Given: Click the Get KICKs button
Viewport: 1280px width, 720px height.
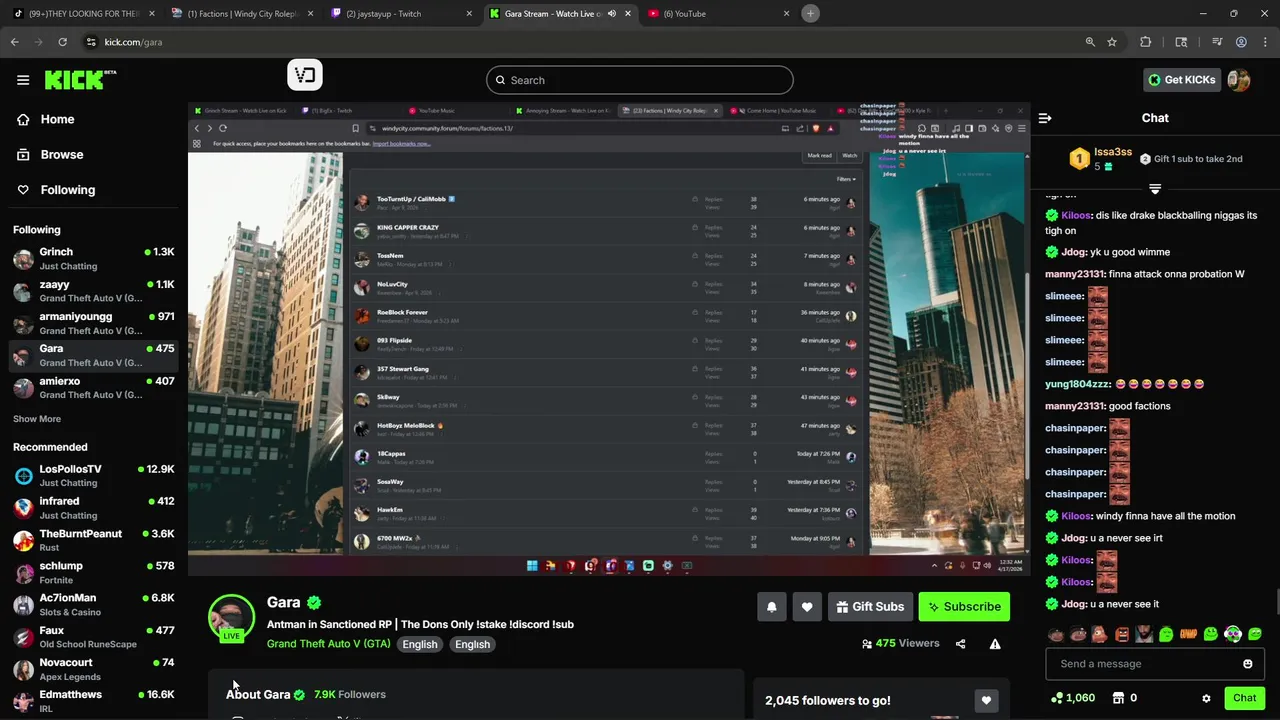Looking at the screenshot, I should point(1181,80).
